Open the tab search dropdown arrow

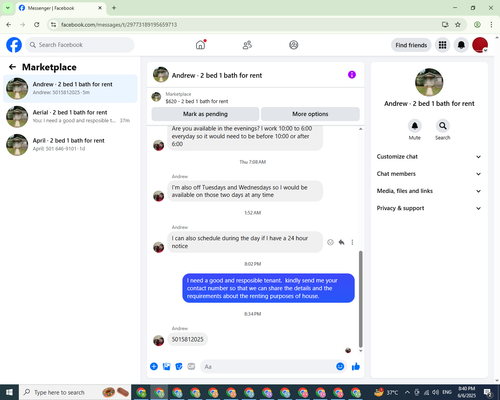(x=8, y=8)
